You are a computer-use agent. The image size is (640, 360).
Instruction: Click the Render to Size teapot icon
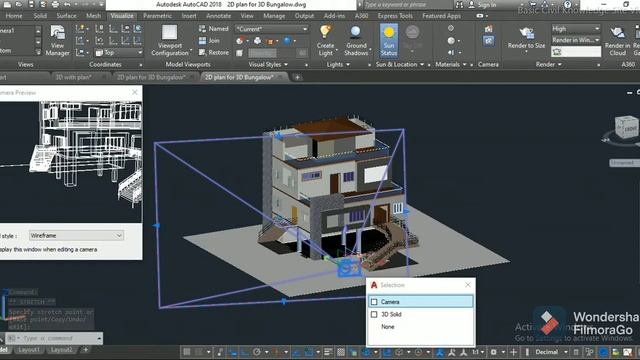[526, 33]
